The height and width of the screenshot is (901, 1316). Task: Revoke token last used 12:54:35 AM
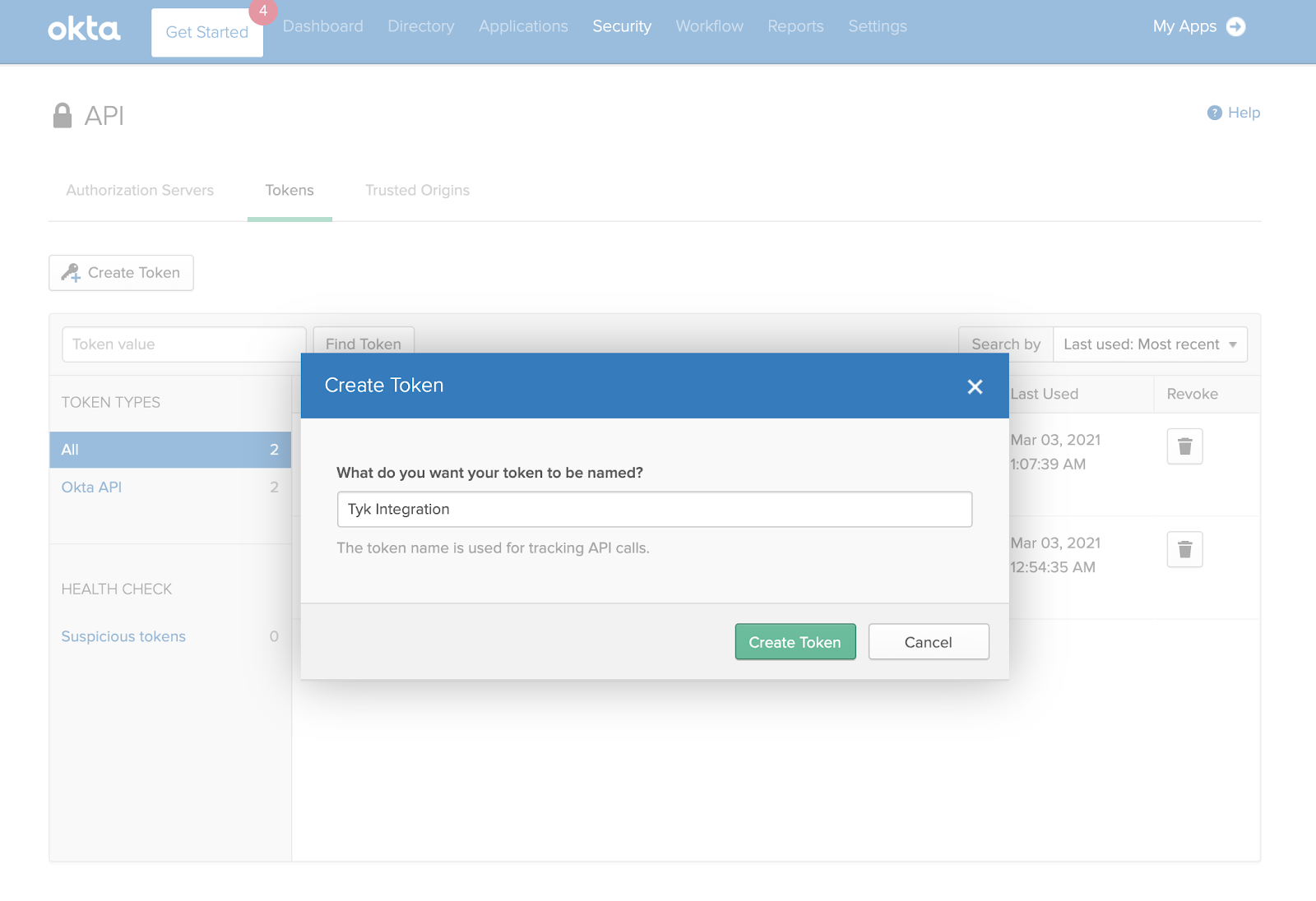click(1184, 549)
